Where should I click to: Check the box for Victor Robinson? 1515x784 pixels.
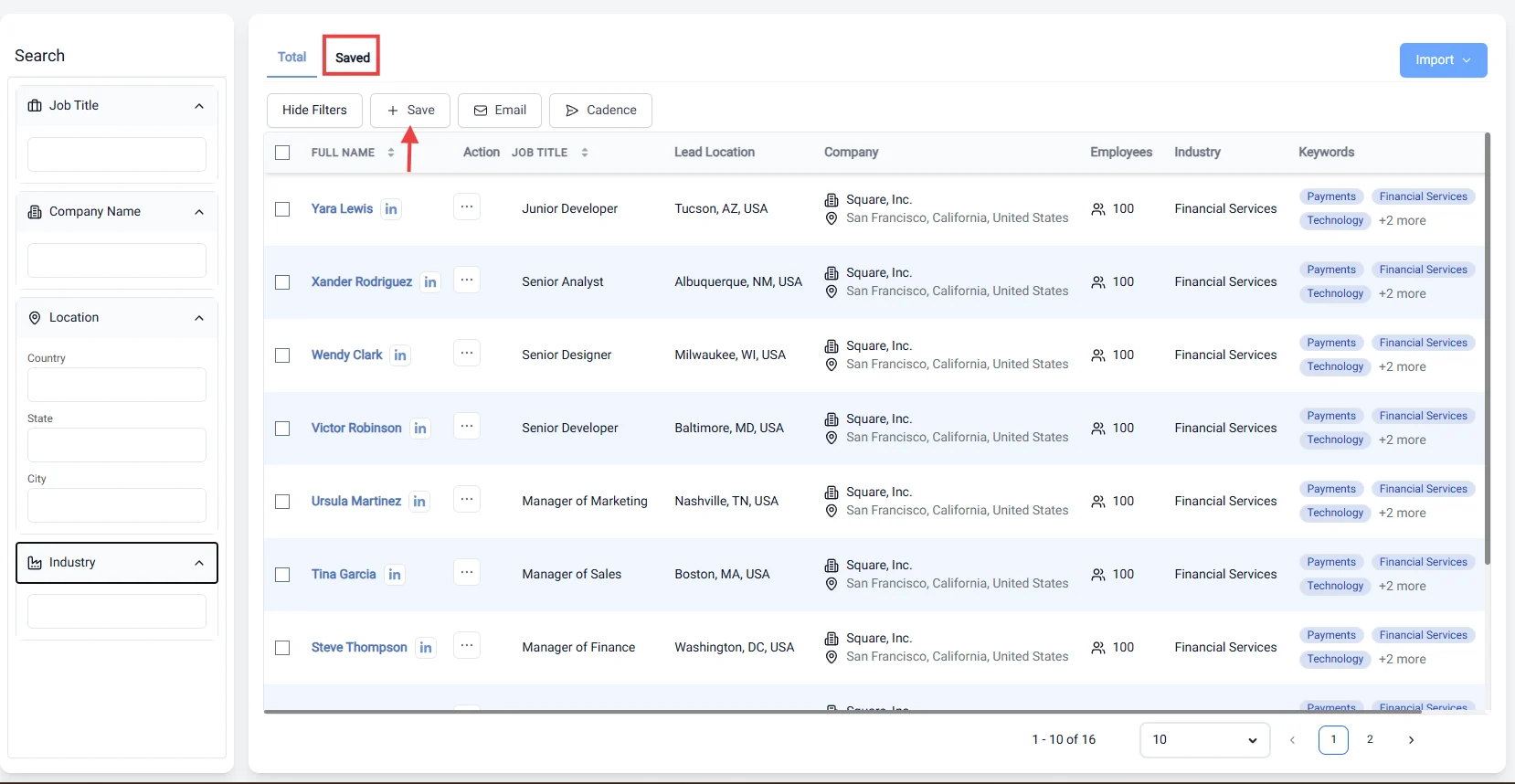[x=282, y=429]
